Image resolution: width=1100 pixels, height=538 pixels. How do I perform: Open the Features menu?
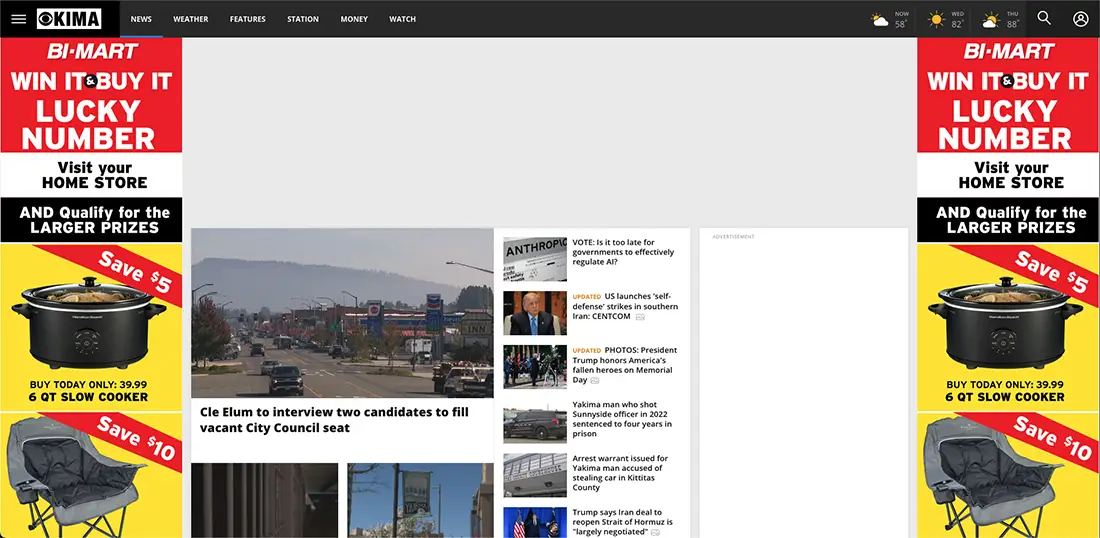pyautogui.click(x=248, y=19)
